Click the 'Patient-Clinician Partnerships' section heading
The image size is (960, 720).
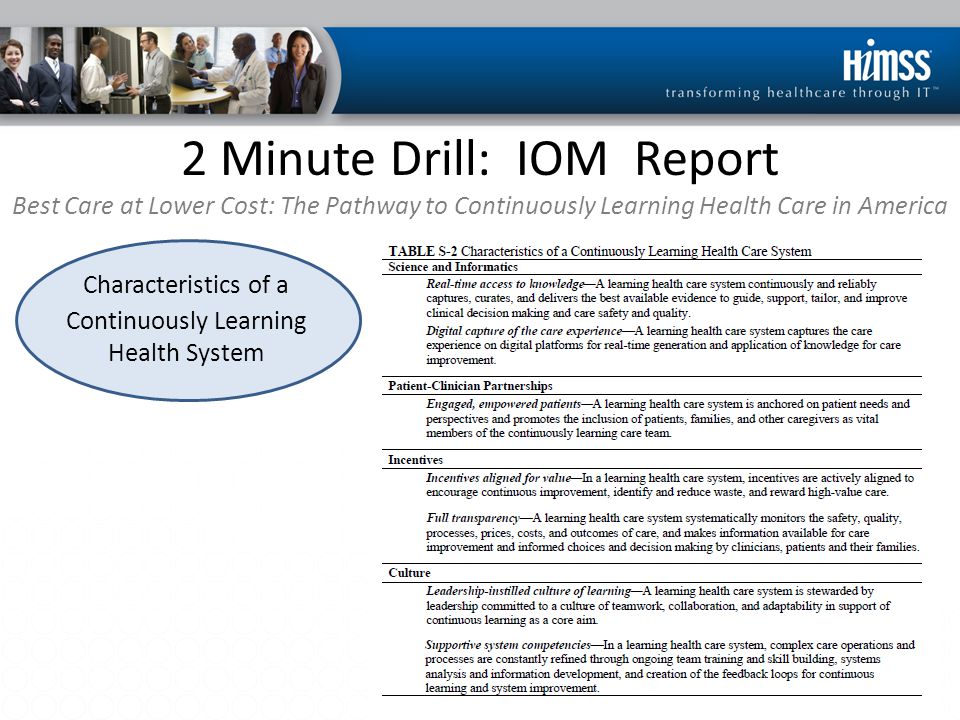click(470, 386)
